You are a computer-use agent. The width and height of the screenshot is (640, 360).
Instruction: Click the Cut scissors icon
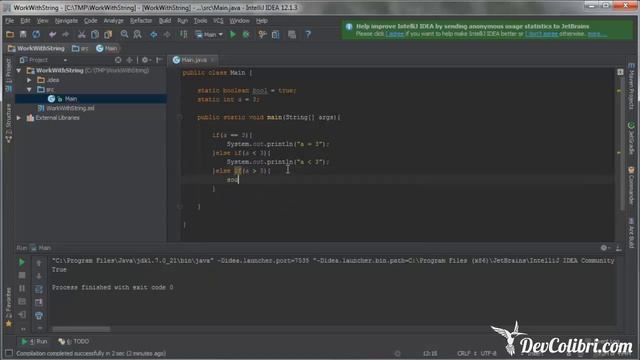click(82, 35)
